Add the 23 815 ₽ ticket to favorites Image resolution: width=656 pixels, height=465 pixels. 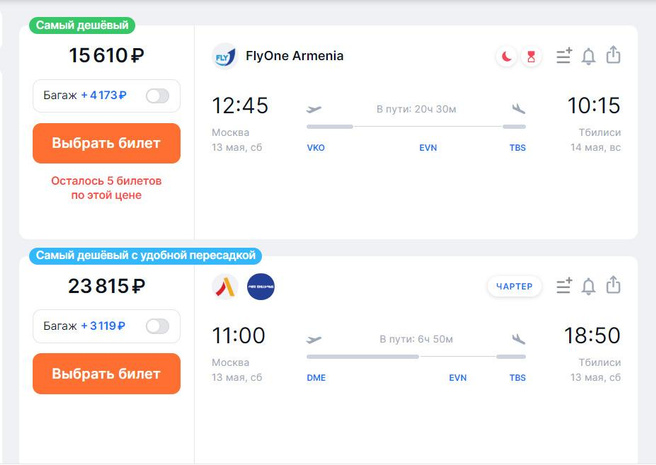[564, 287]
